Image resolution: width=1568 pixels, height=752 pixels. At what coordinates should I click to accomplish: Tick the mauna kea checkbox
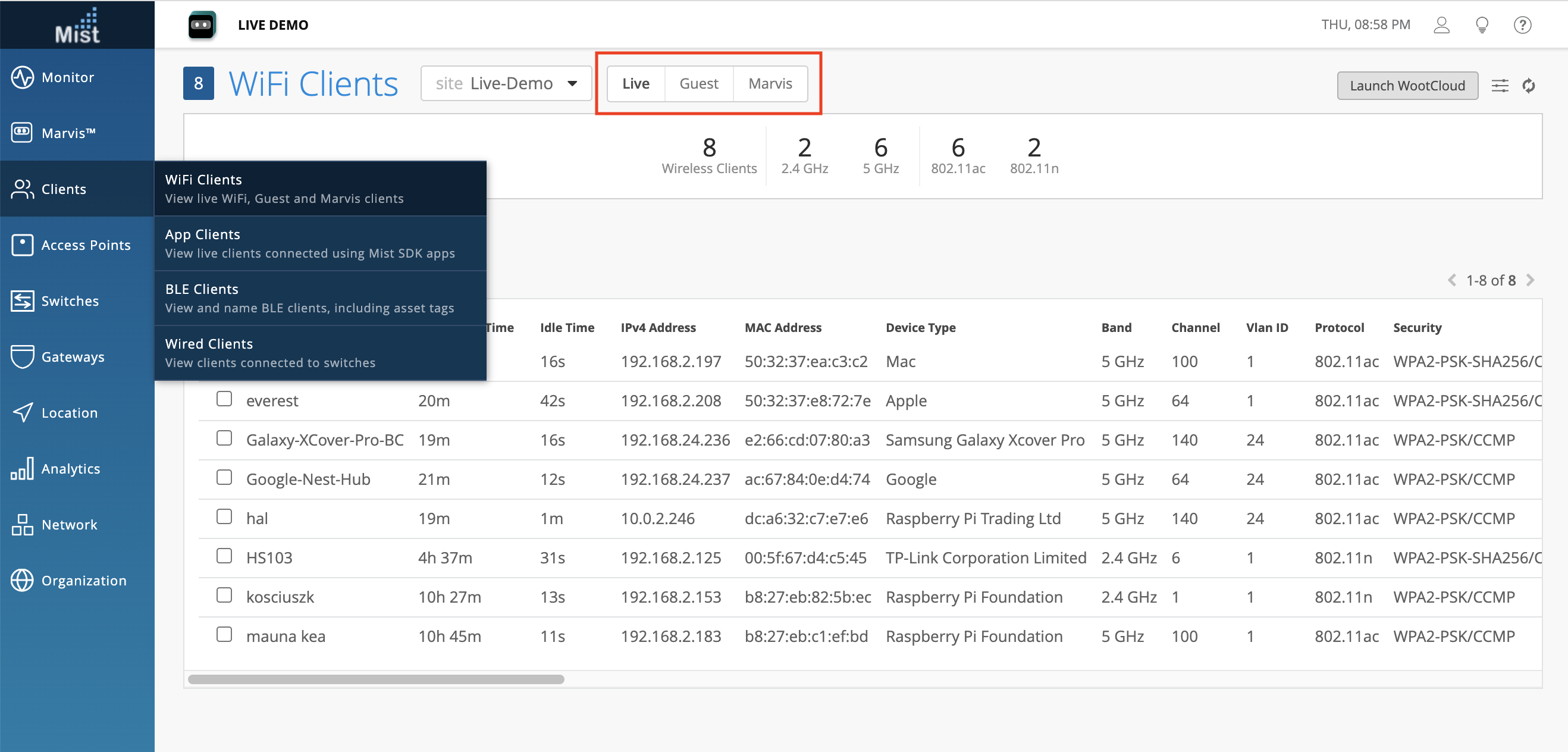(224, 634)
